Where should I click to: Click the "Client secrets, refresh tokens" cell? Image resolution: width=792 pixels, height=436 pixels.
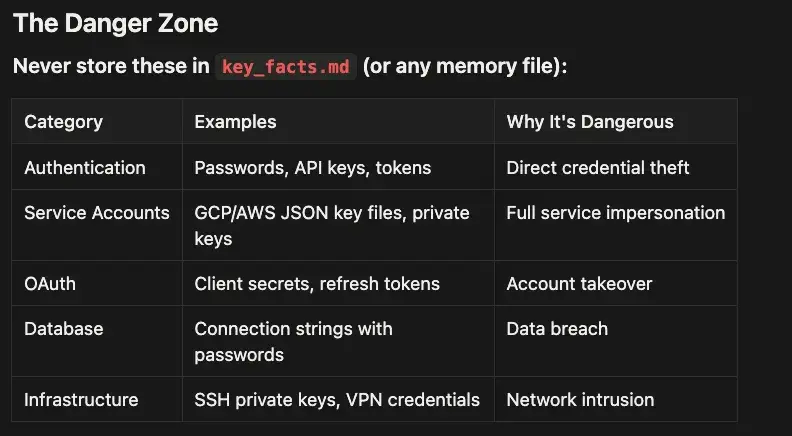[x=317, y=284]
